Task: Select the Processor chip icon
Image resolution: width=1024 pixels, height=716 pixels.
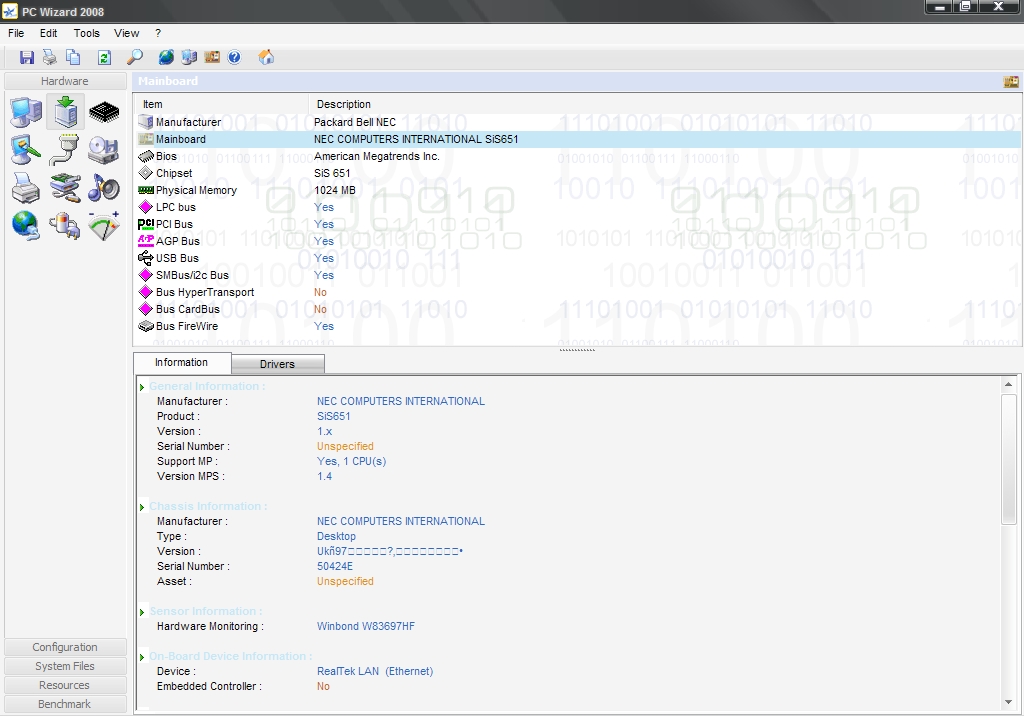Action: 104,112
